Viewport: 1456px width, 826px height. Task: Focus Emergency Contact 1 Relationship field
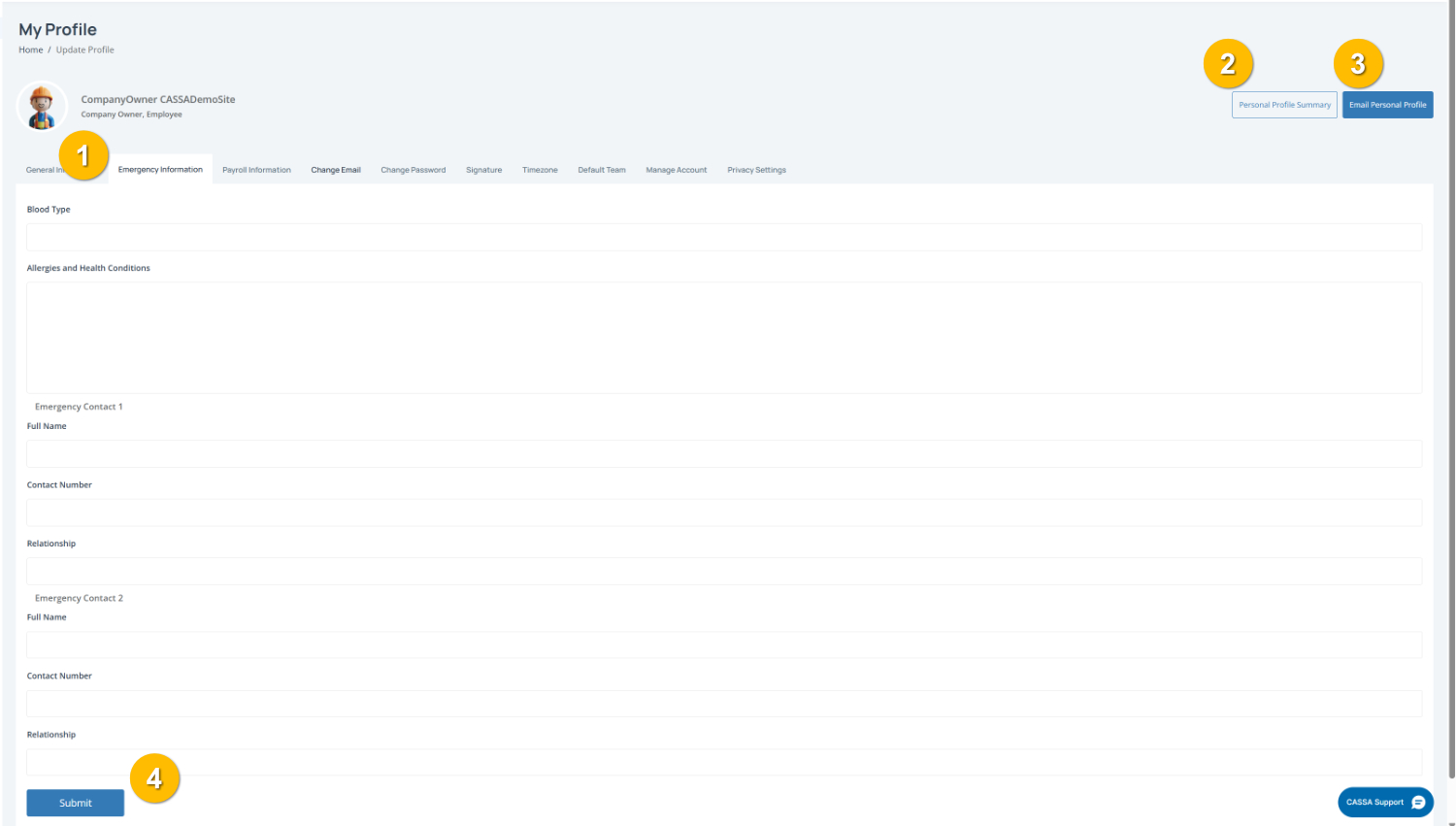tap(724, 571)
